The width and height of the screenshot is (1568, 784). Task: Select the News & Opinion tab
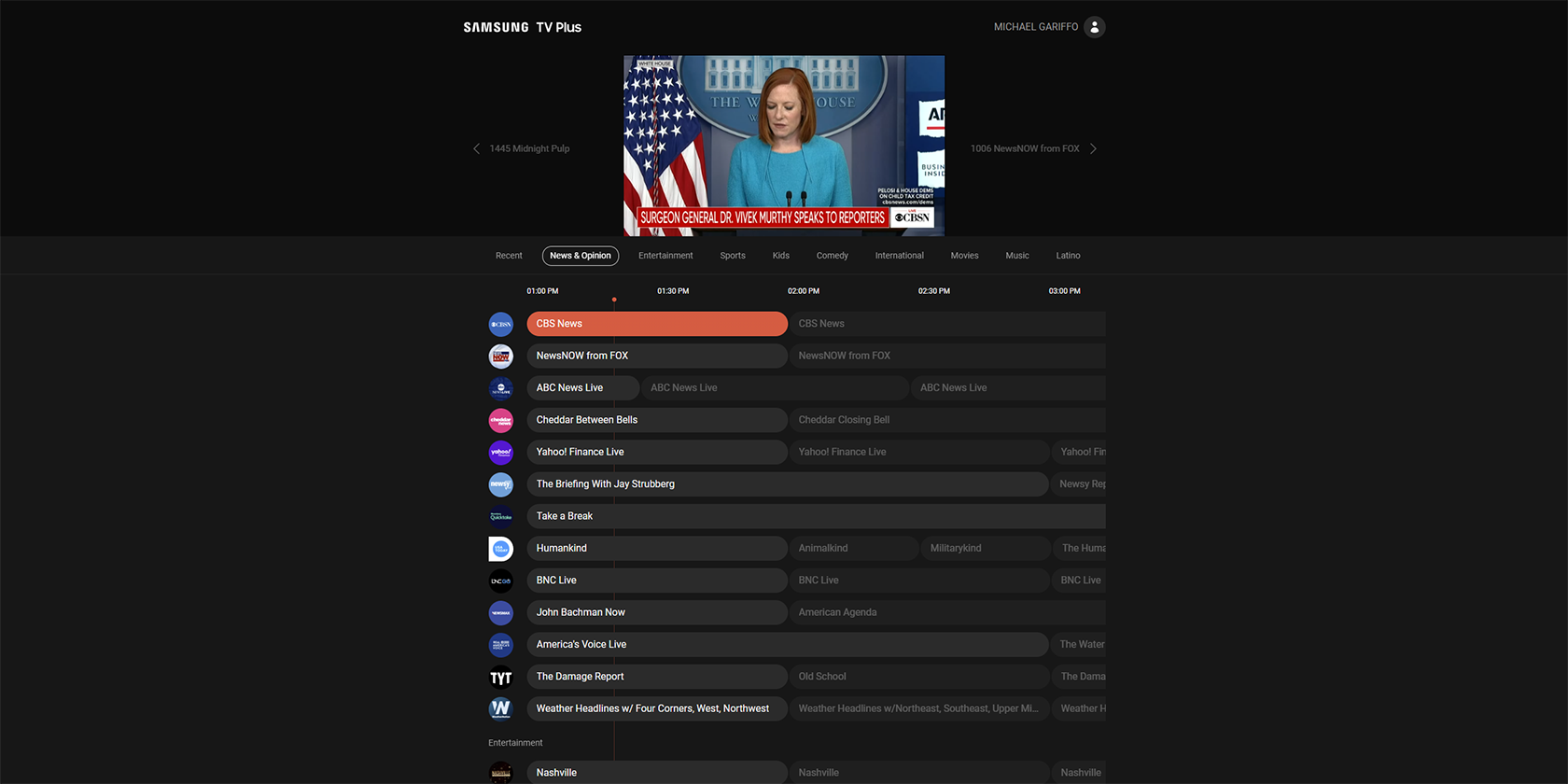tap(581, 256)
